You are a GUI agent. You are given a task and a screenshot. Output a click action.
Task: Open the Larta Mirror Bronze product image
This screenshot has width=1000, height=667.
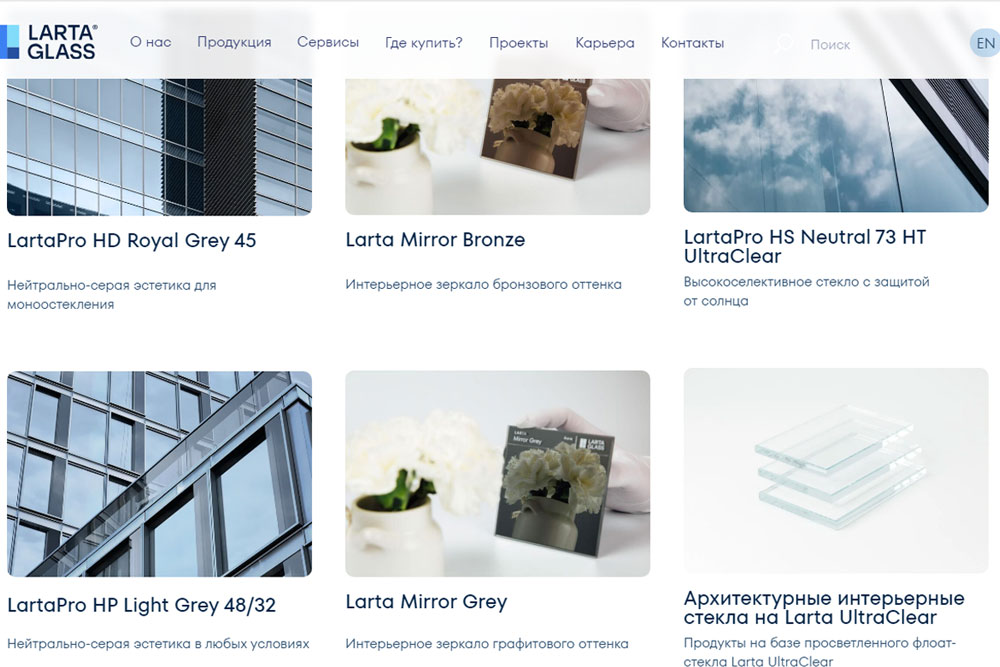[x=497, y=146]
